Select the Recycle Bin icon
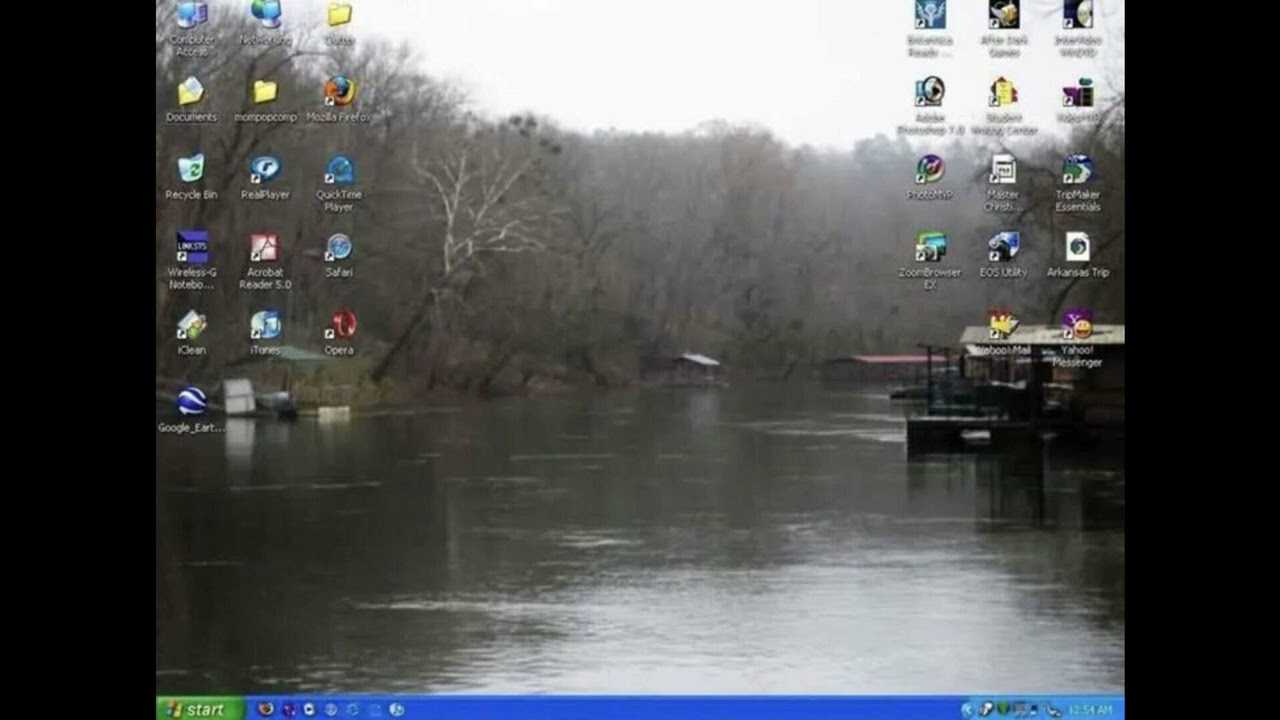 [191, 176]
